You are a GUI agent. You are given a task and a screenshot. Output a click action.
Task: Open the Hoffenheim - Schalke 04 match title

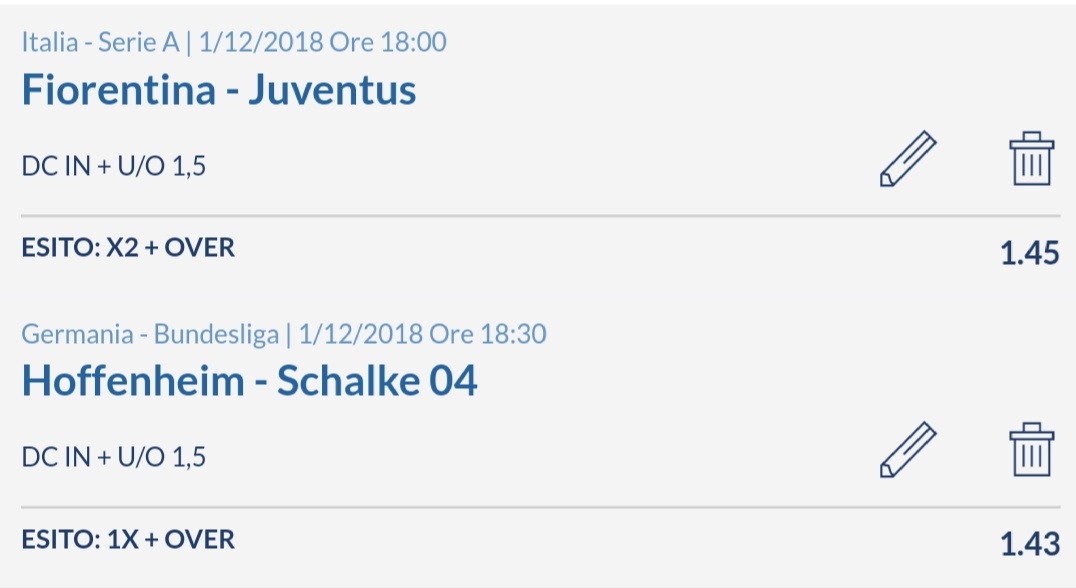pos(249,381)
